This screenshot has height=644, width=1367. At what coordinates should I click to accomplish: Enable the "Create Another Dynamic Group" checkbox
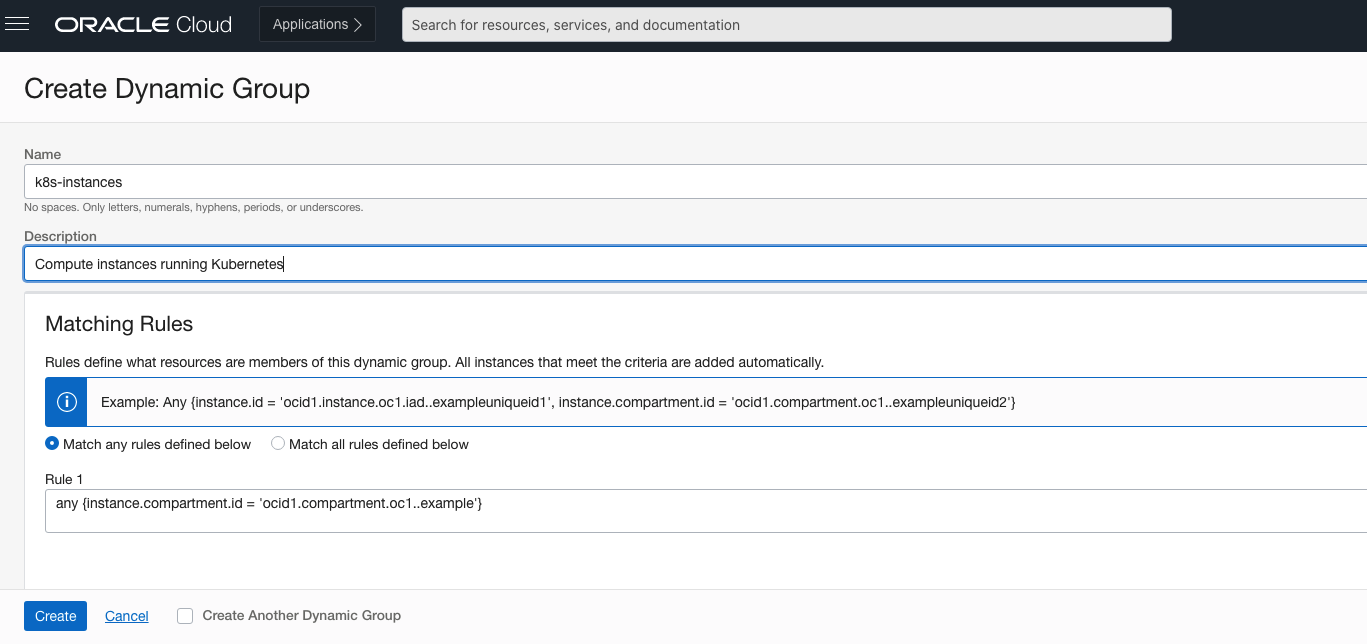[x=184, y=616]
